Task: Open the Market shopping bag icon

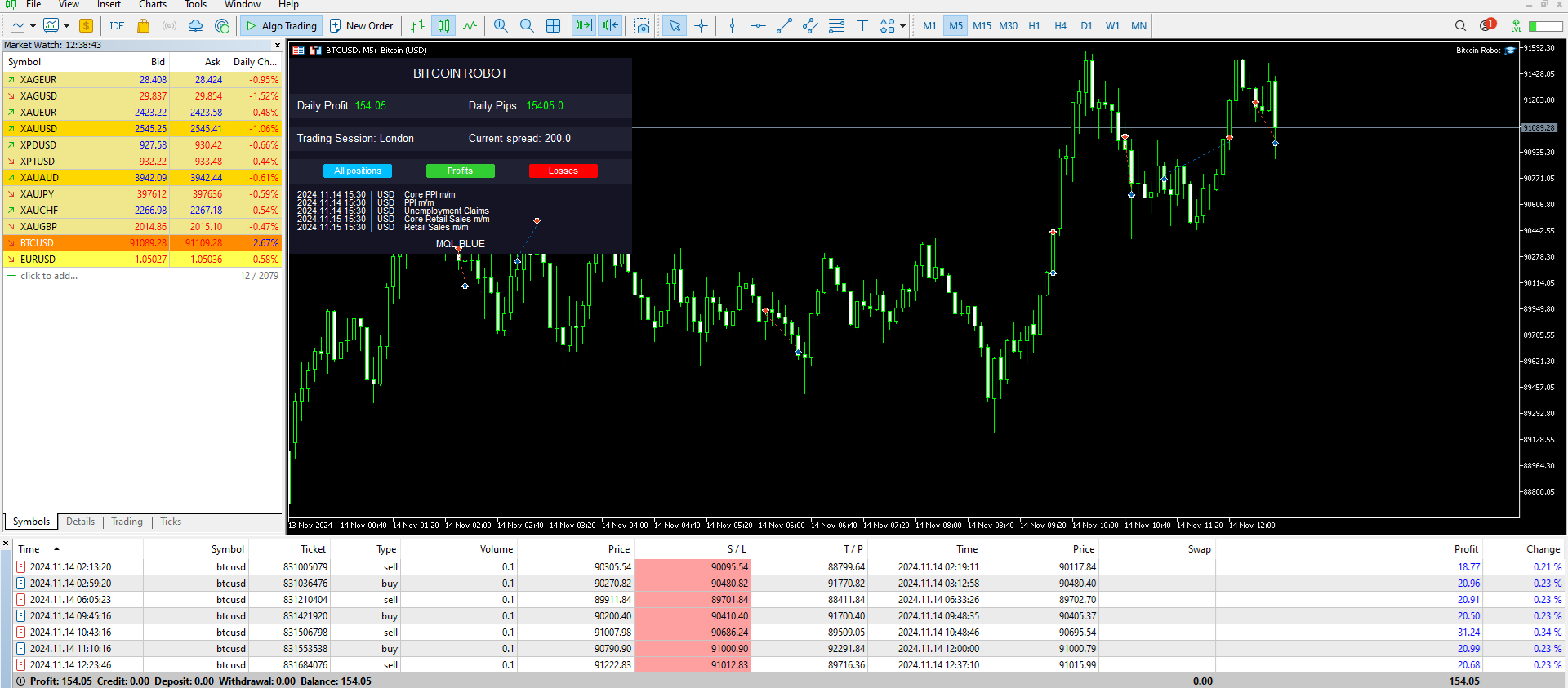Action: (x=144, y=26)
